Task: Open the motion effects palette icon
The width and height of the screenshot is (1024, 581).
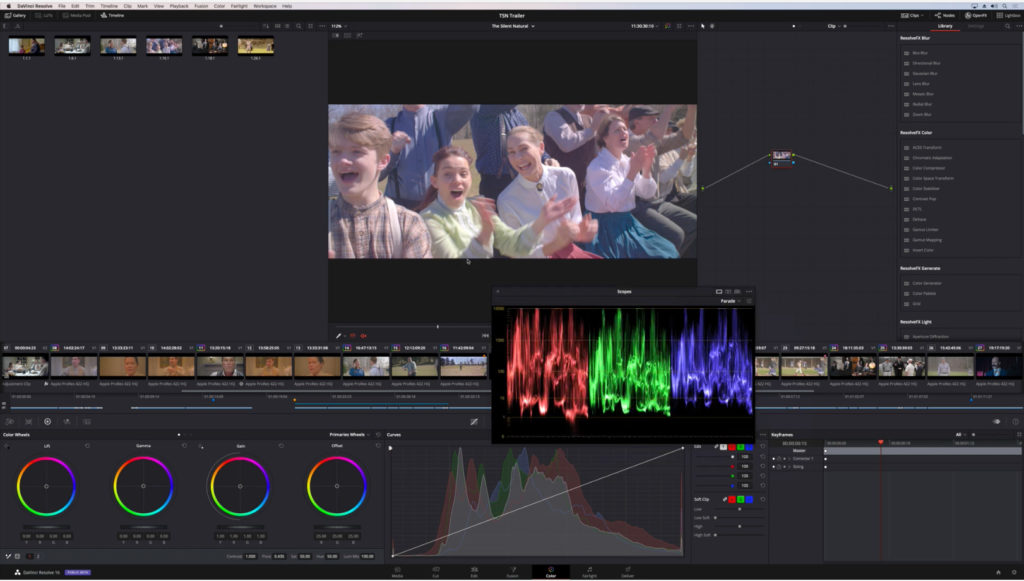Action: [86, 422]
